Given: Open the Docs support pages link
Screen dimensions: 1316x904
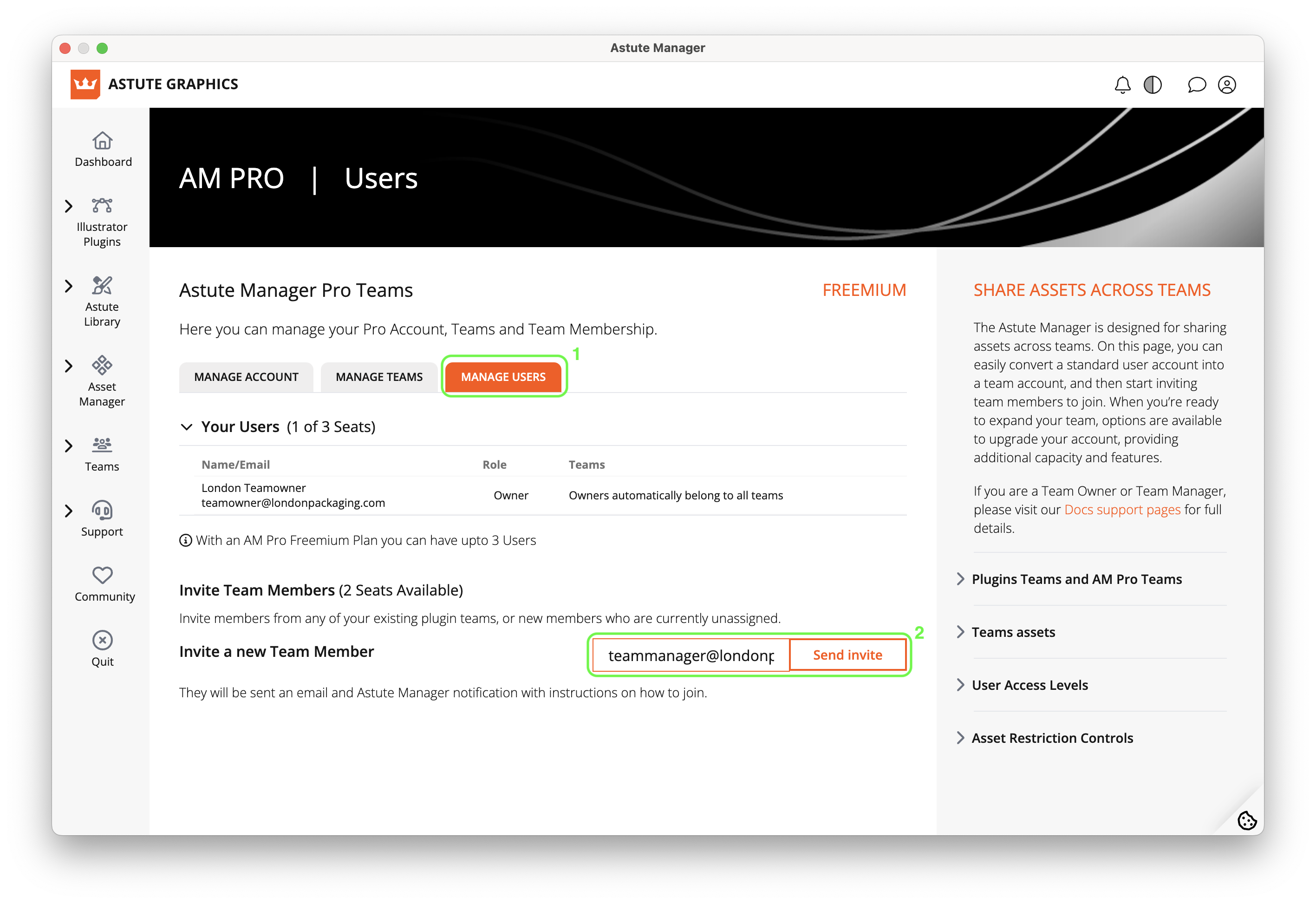Looking at the screenshot, I should pyautogui.click(x=1122, y=510).
